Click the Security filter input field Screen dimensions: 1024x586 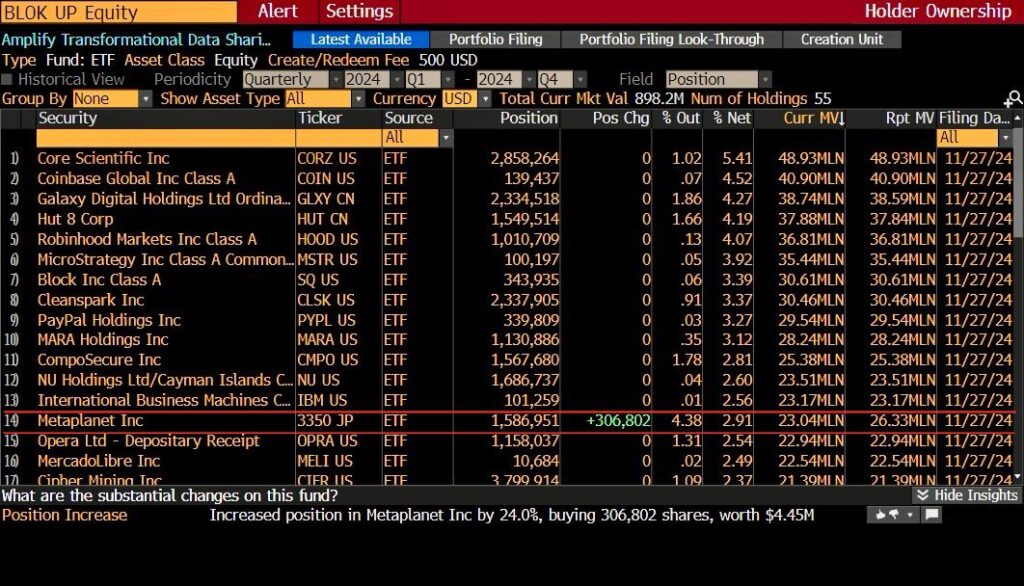[x=165, y=137]
